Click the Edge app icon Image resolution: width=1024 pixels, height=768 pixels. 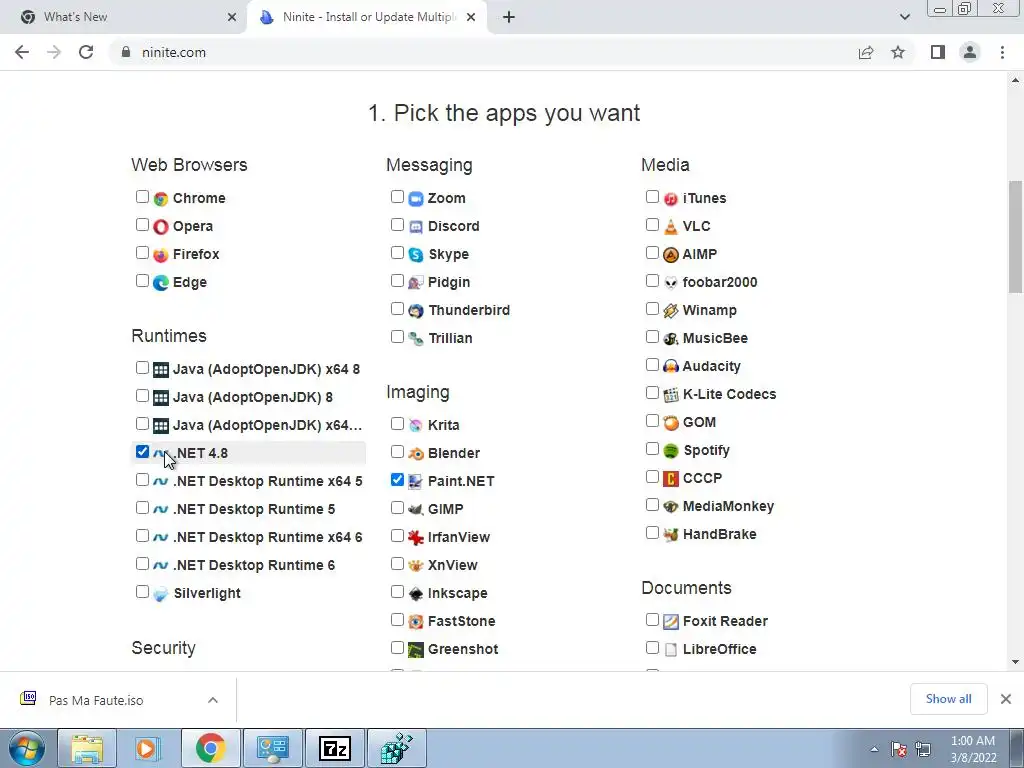click(161, 283)
